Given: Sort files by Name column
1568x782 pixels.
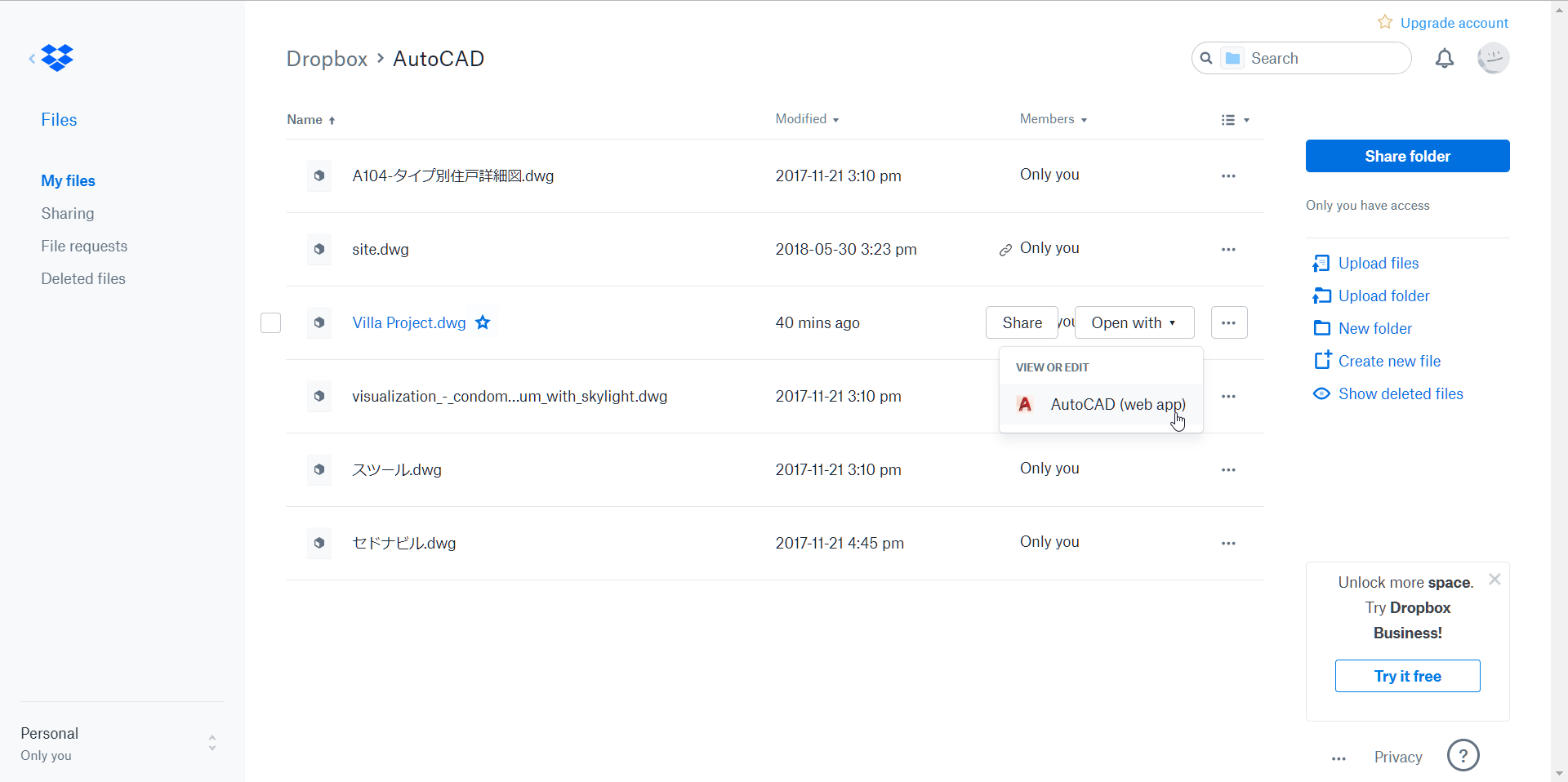Looking at the screenshot, I should click(311, 119).
